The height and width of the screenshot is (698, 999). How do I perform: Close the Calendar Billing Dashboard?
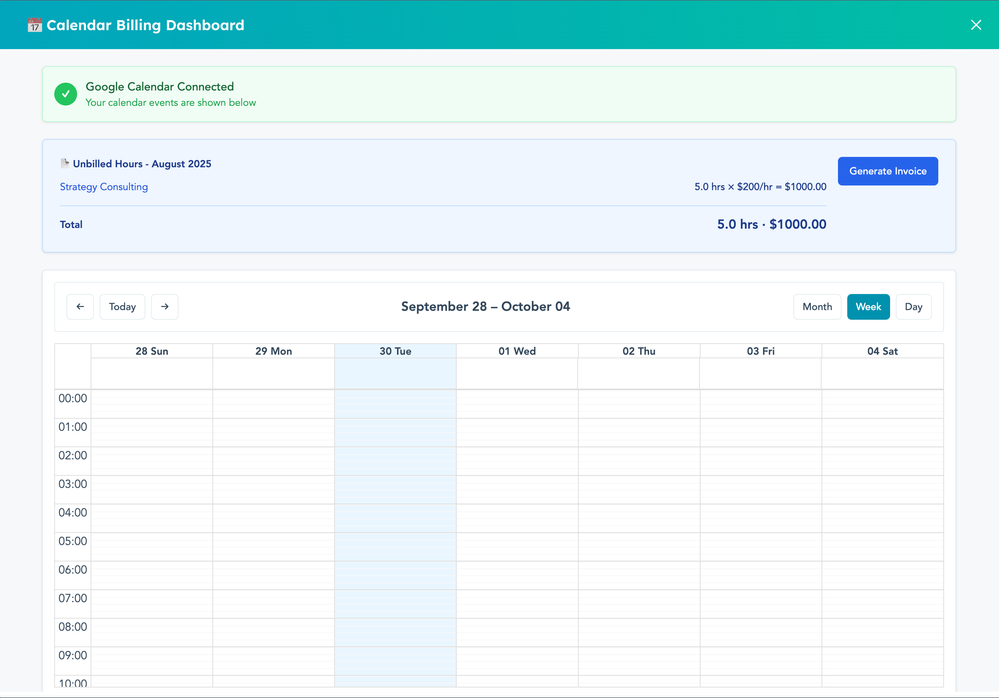coord(976,25)
